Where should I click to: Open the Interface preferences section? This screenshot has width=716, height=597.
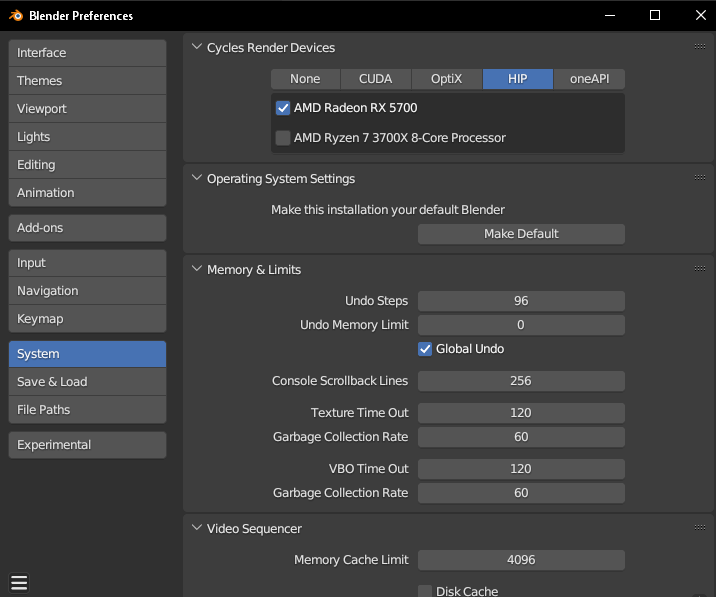87,53
